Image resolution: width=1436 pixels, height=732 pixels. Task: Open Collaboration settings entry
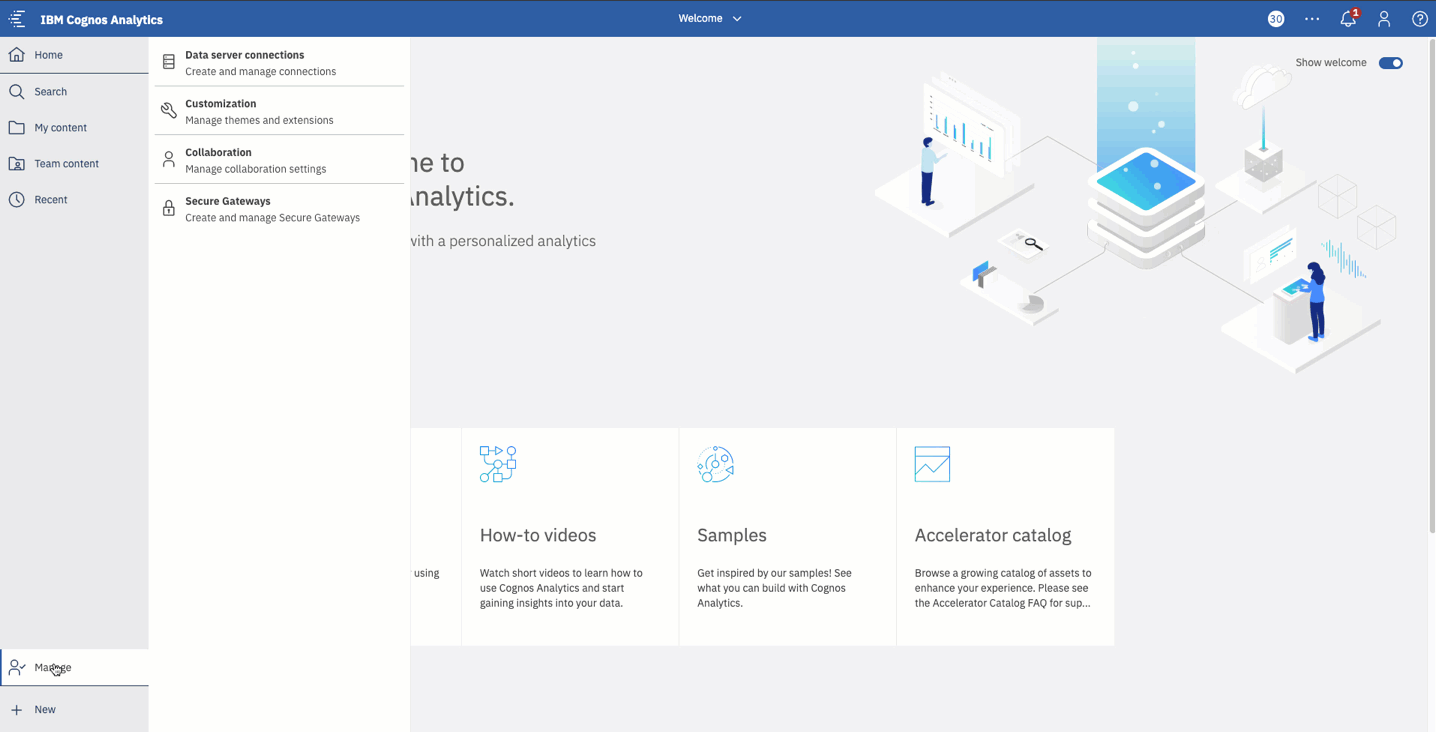click(x=279, y=160)
